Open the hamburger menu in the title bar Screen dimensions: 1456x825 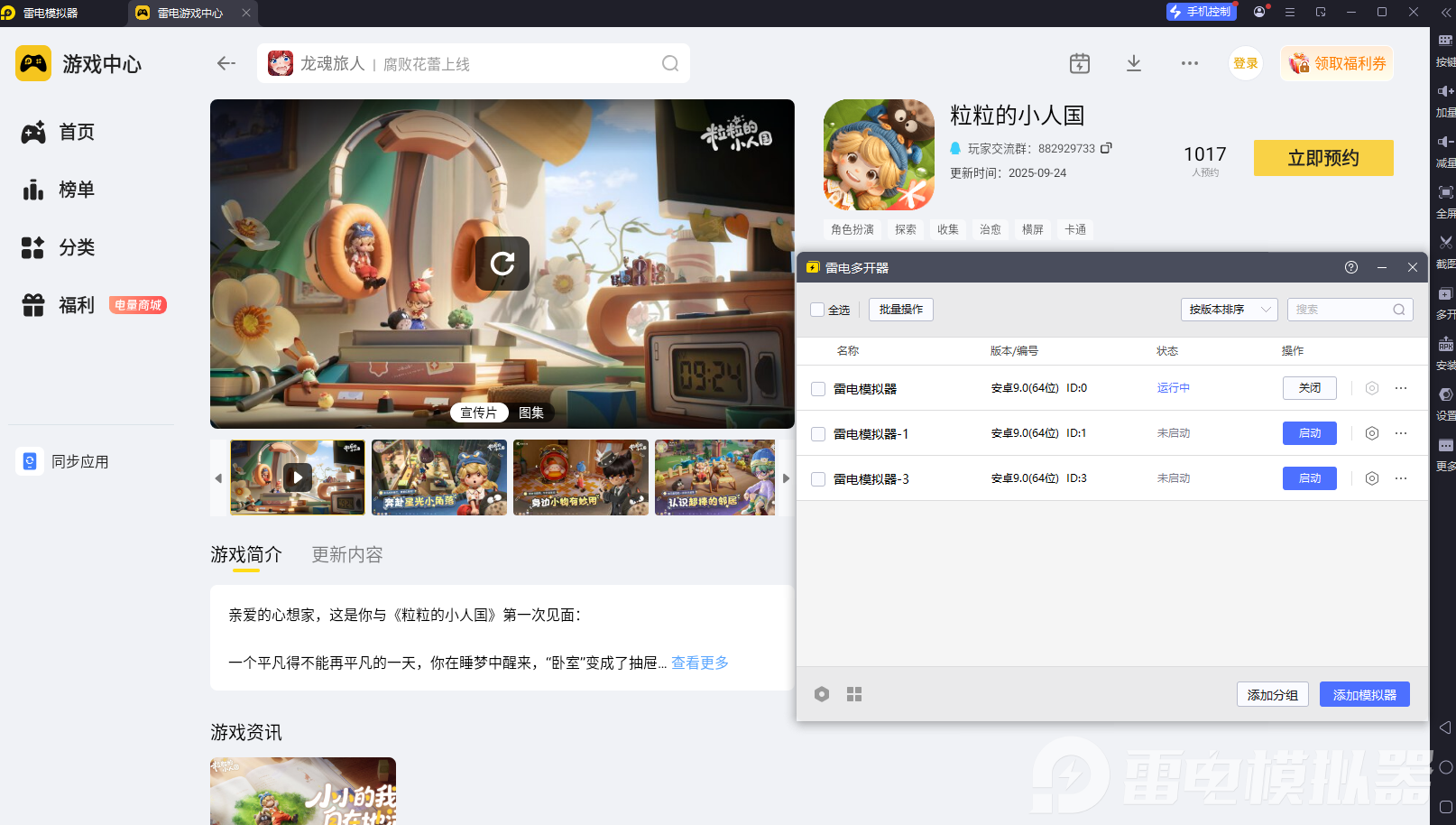pyautogui.click(x=1290, y=12)
